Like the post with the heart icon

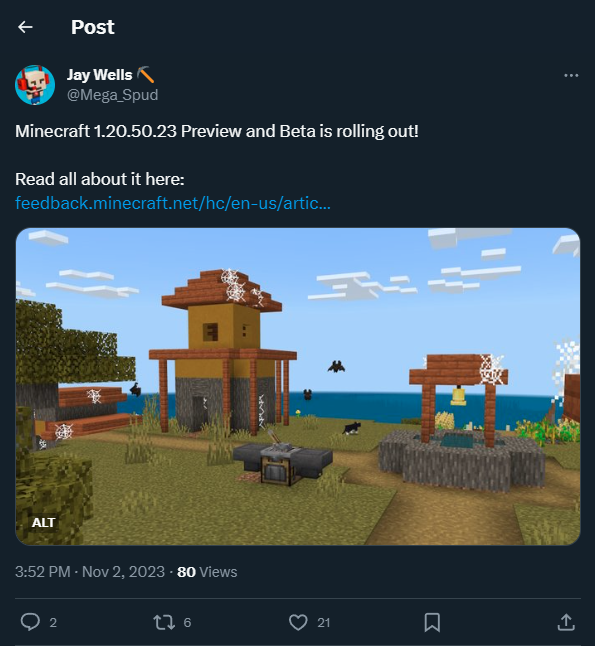click(x=298, y=622)
